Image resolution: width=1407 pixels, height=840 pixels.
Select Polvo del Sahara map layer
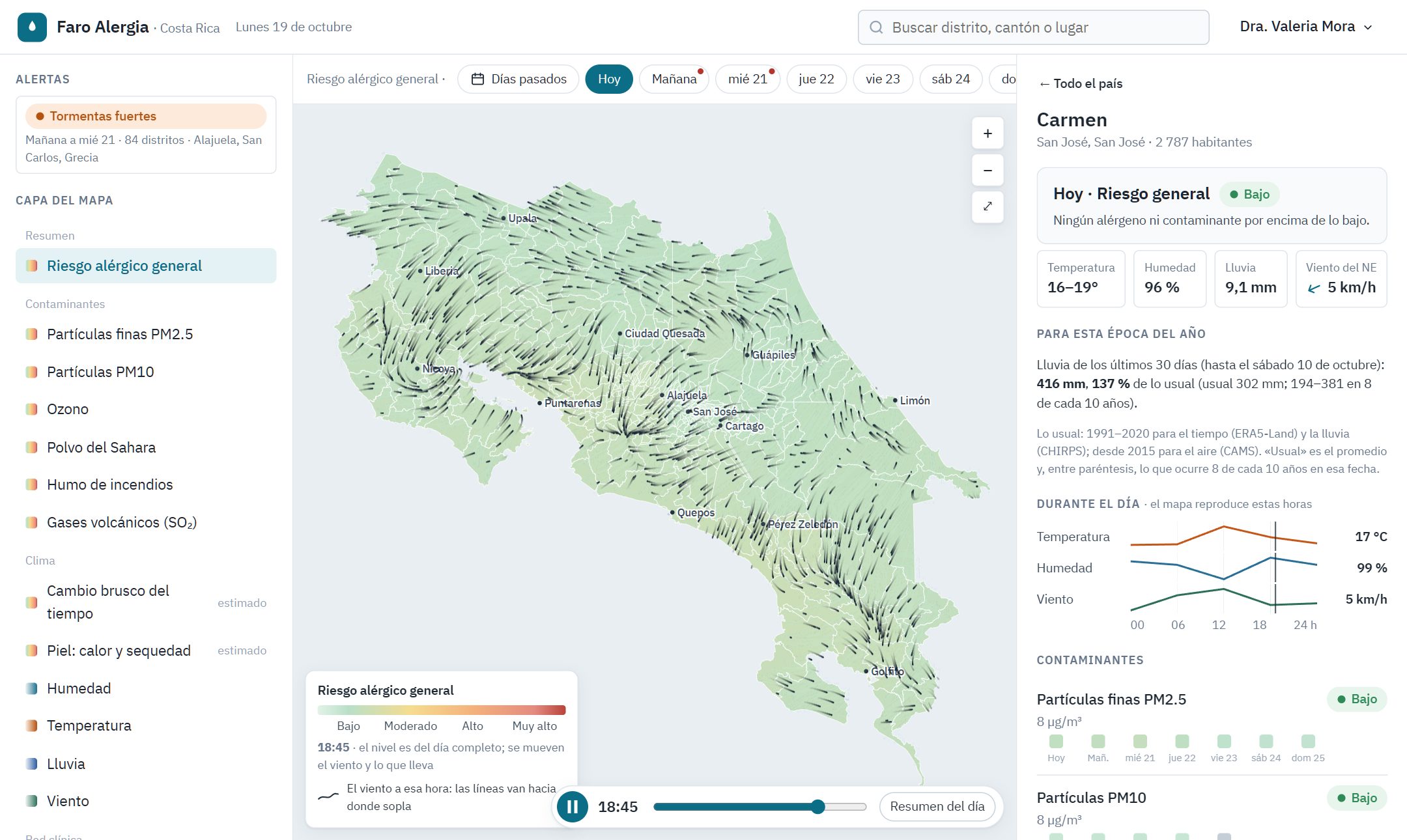(146, 447)
